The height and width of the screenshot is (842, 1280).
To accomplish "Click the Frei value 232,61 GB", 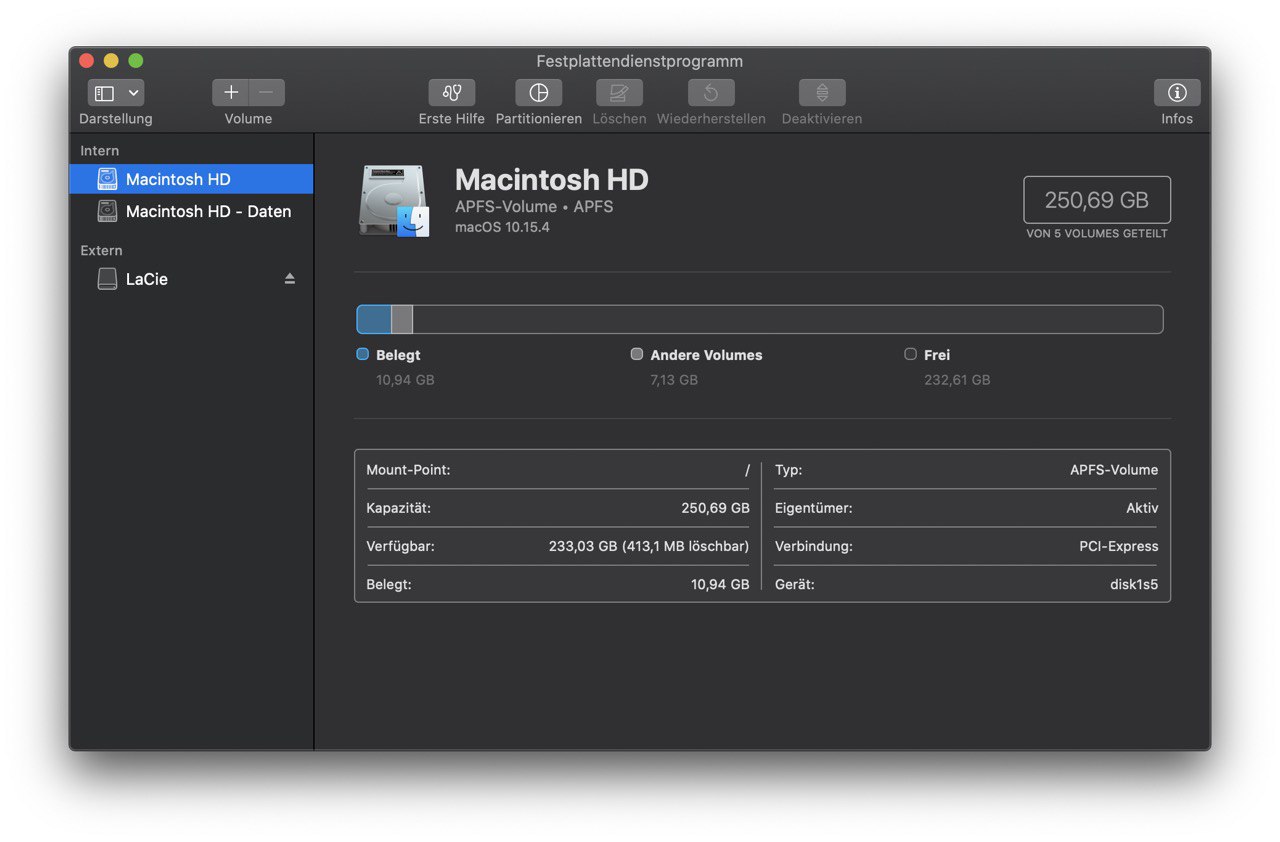I will click(957, 380).
